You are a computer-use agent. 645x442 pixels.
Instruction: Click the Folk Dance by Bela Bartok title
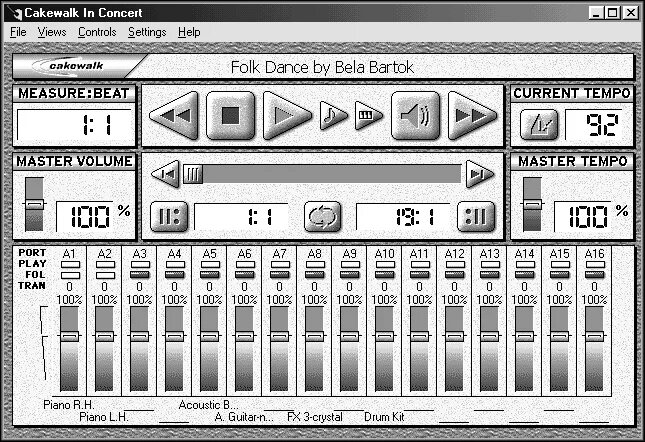click(322, 67)
